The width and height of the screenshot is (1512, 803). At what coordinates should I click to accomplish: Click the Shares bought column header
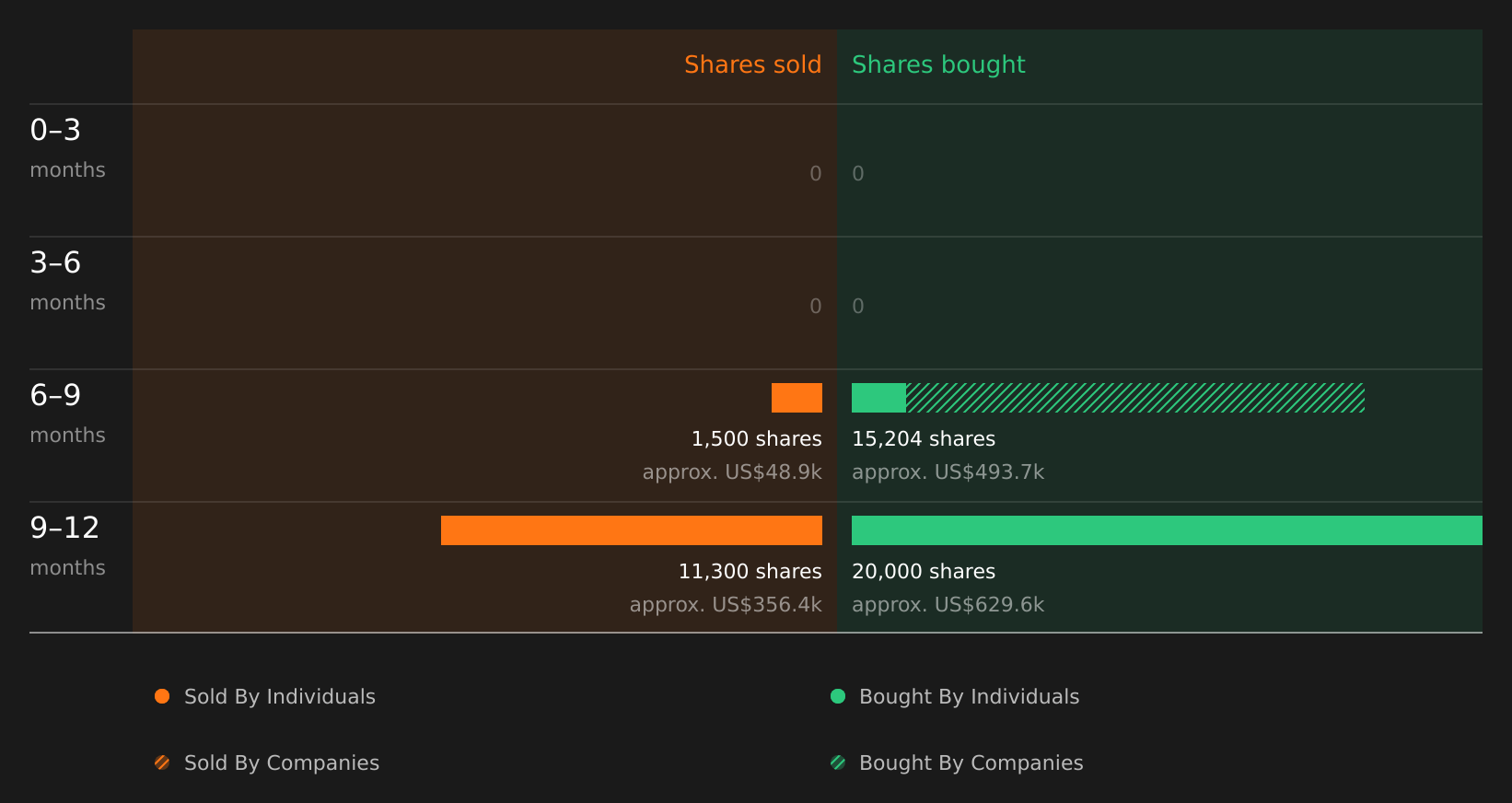[938, 64]
